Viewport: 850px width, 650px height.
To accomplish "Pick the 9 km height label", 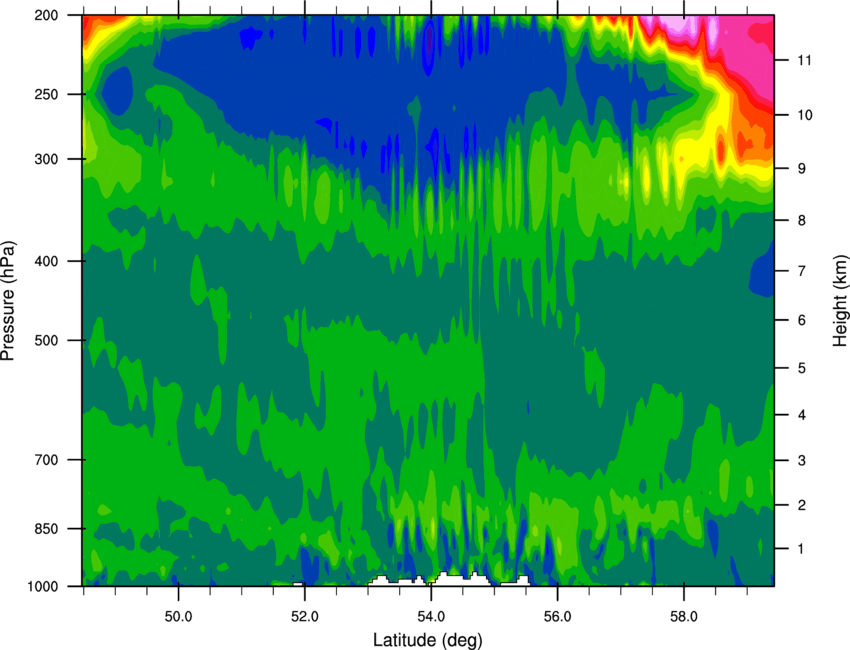I will 802,169.
